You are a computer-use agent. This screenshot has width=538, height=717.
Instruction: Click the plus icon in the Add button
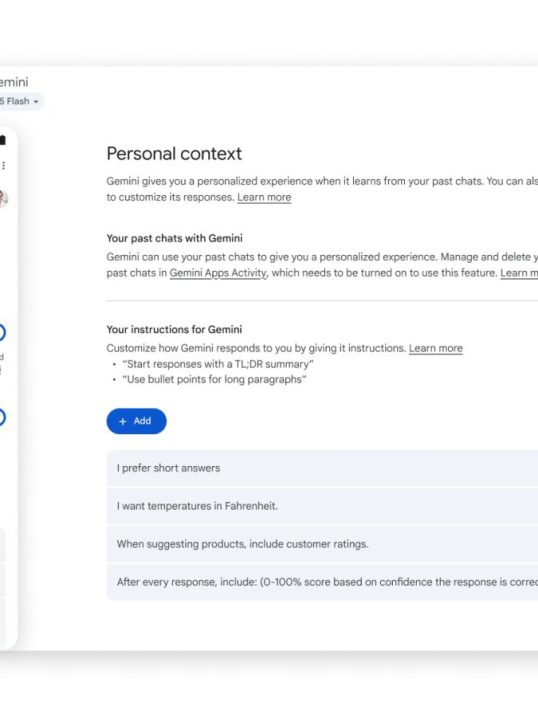click(x=123, y=421)
